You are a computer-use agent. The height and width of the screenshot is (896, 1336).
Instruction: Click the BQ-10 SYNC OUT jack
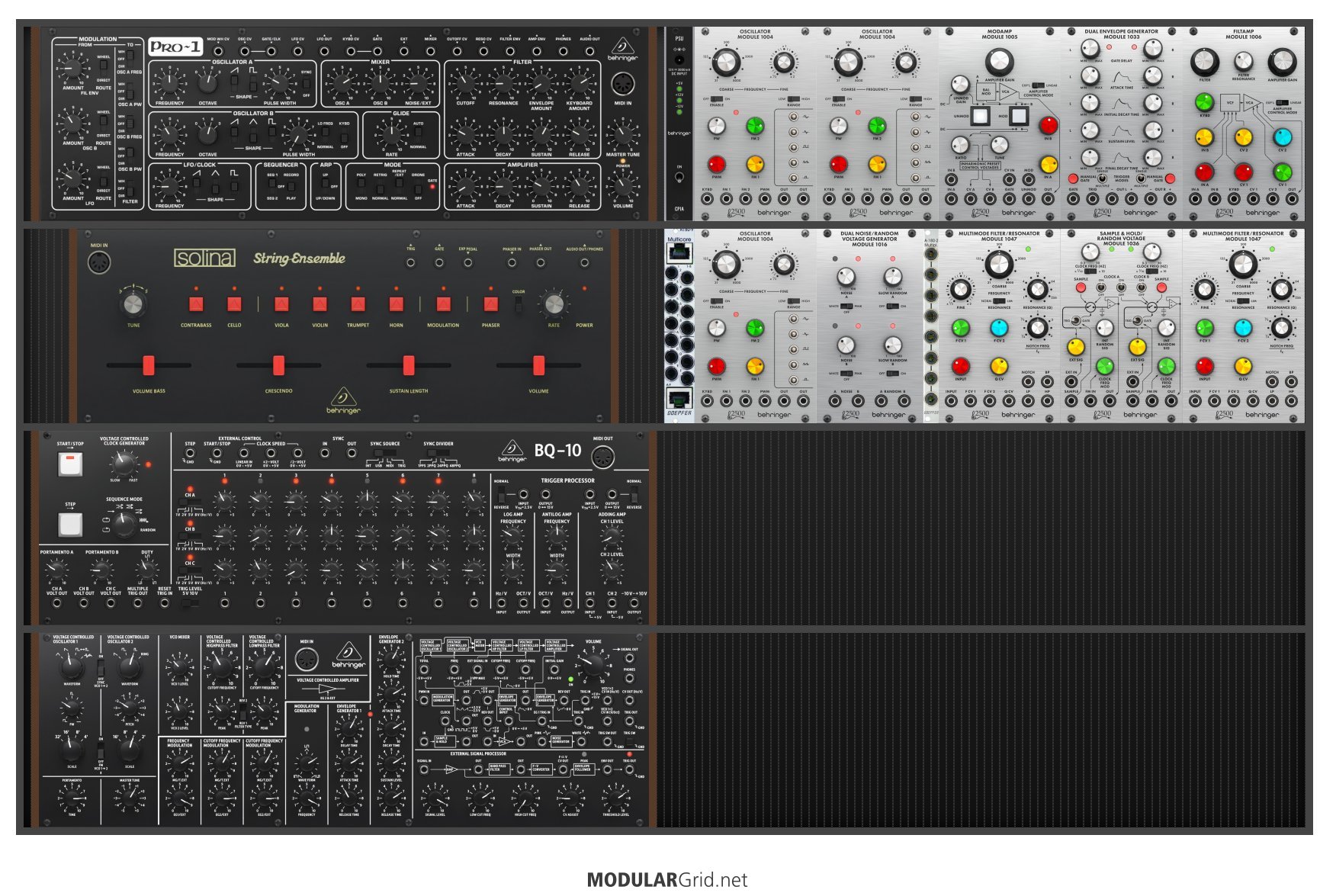tap(352, 453)
